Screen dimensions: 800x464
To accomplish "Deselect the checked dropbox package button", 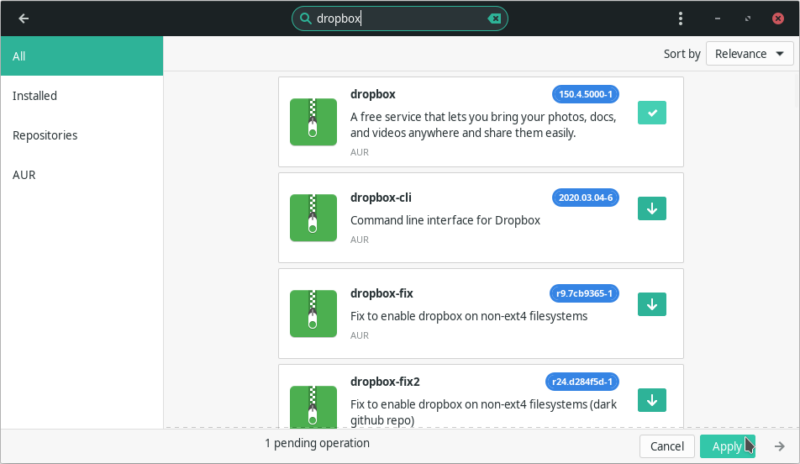I will click(x=652, y=113).
